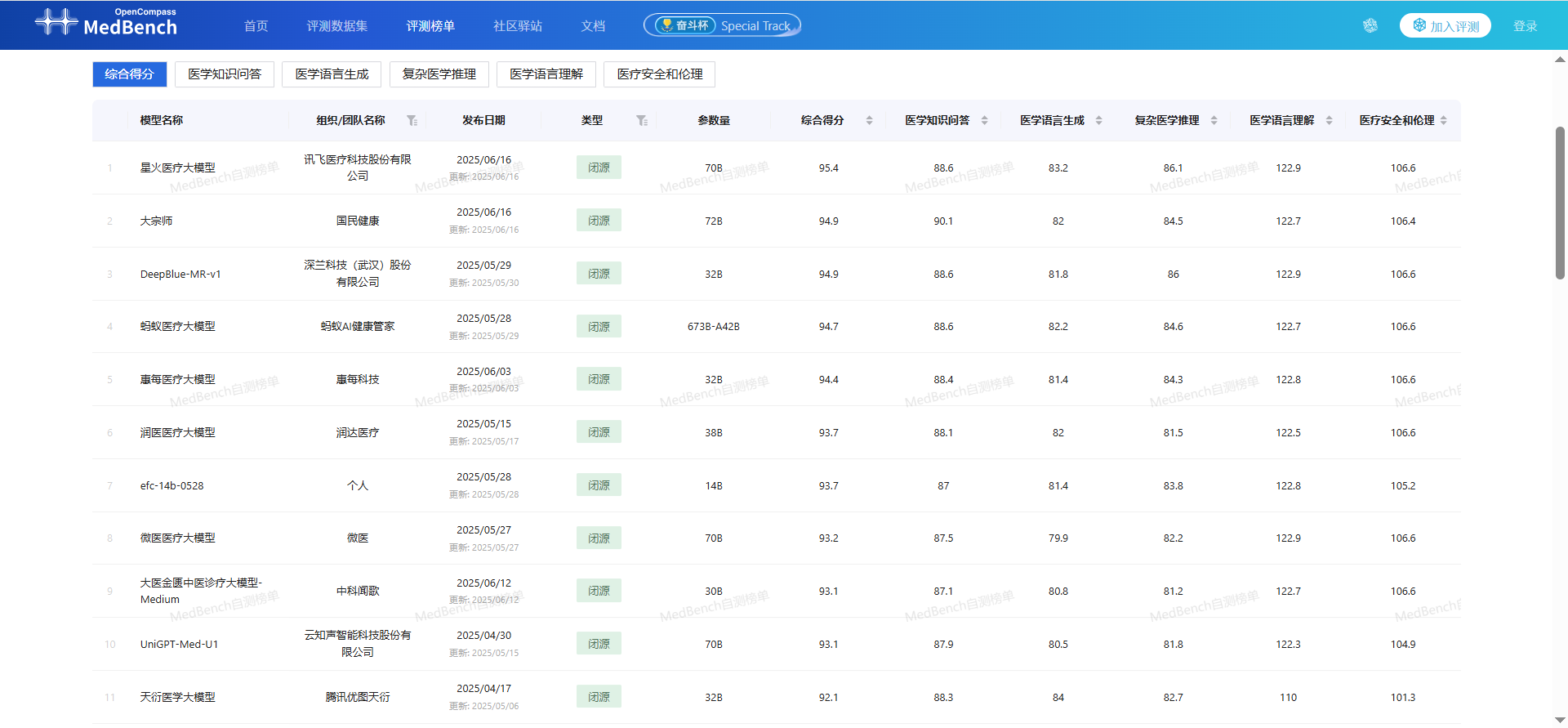Sort by 医学语言理解 column arrows
The height and width of the screenshot is (728, 1568).
(1329, 121)
